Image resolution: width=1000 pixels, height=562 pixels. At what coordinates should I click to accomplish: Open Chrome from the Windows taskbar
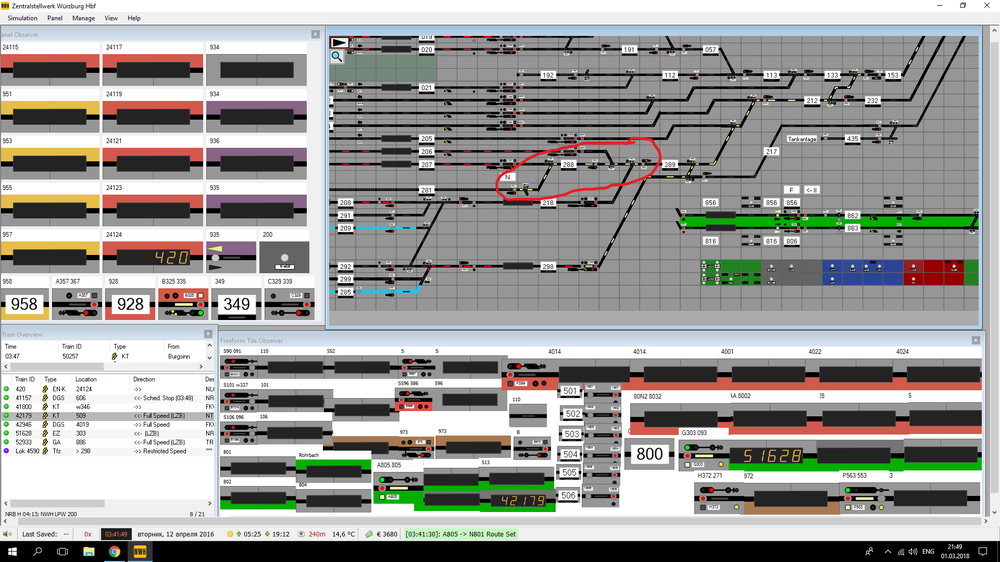click(x=114, y=551)
